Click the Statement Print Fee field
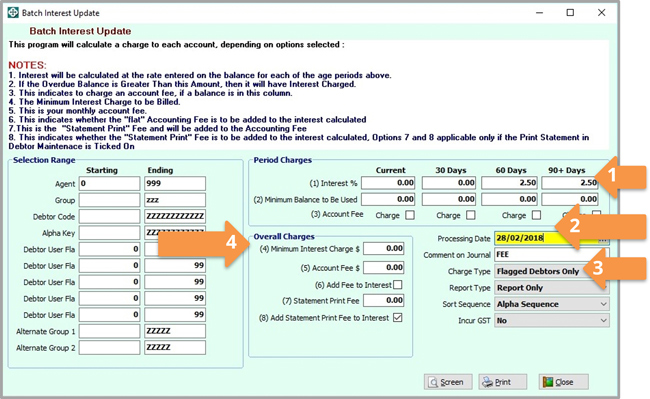Viewport: 650px width, 399px height. pos(384,300)
